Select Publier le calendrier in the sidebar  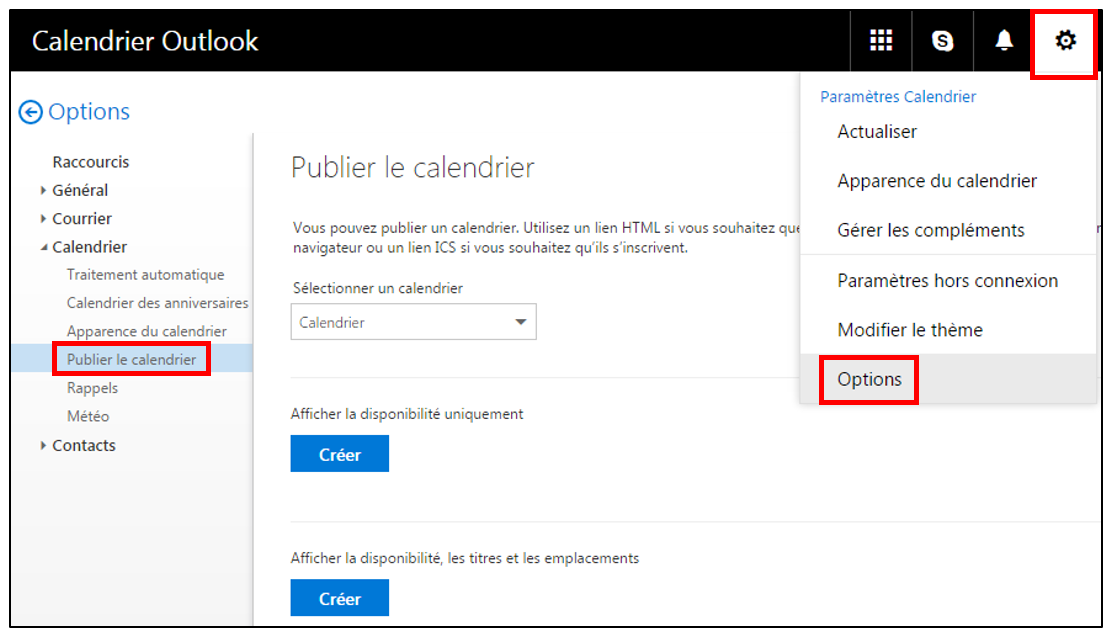(131, 359)
